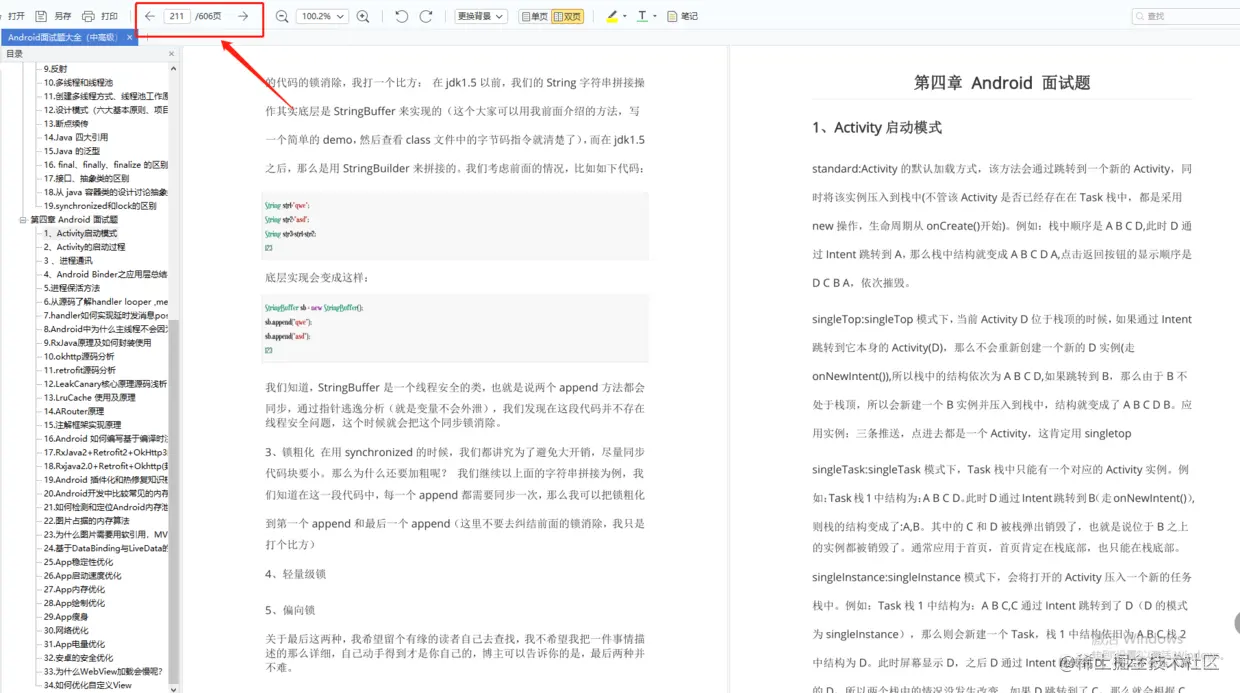Collapse the 第四章 Android 面试题 tree node
1240x693 pixels.
click(23, 219)
